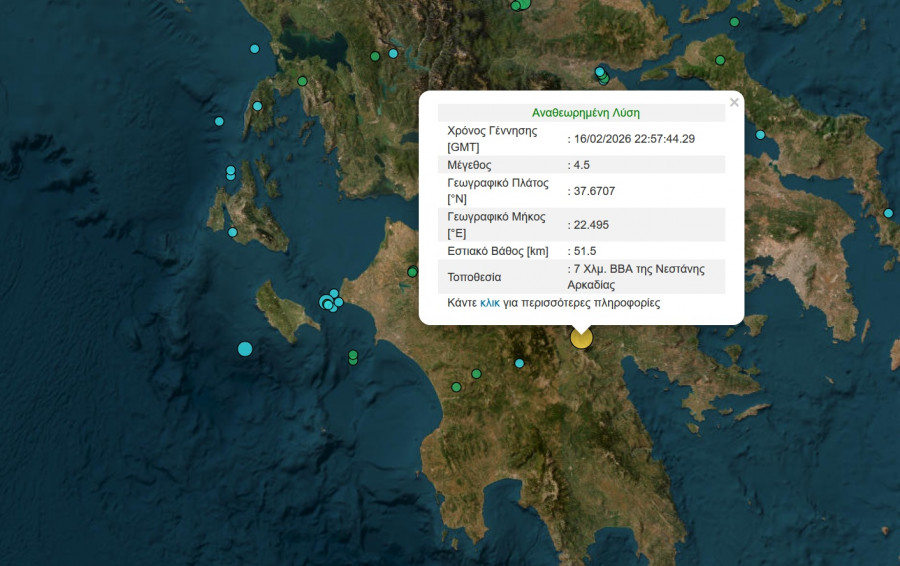Viewport: 900px width, 566px height.
Task: Select the cyan-green marker cluster directly above the popup
Action: click(601, 75)
